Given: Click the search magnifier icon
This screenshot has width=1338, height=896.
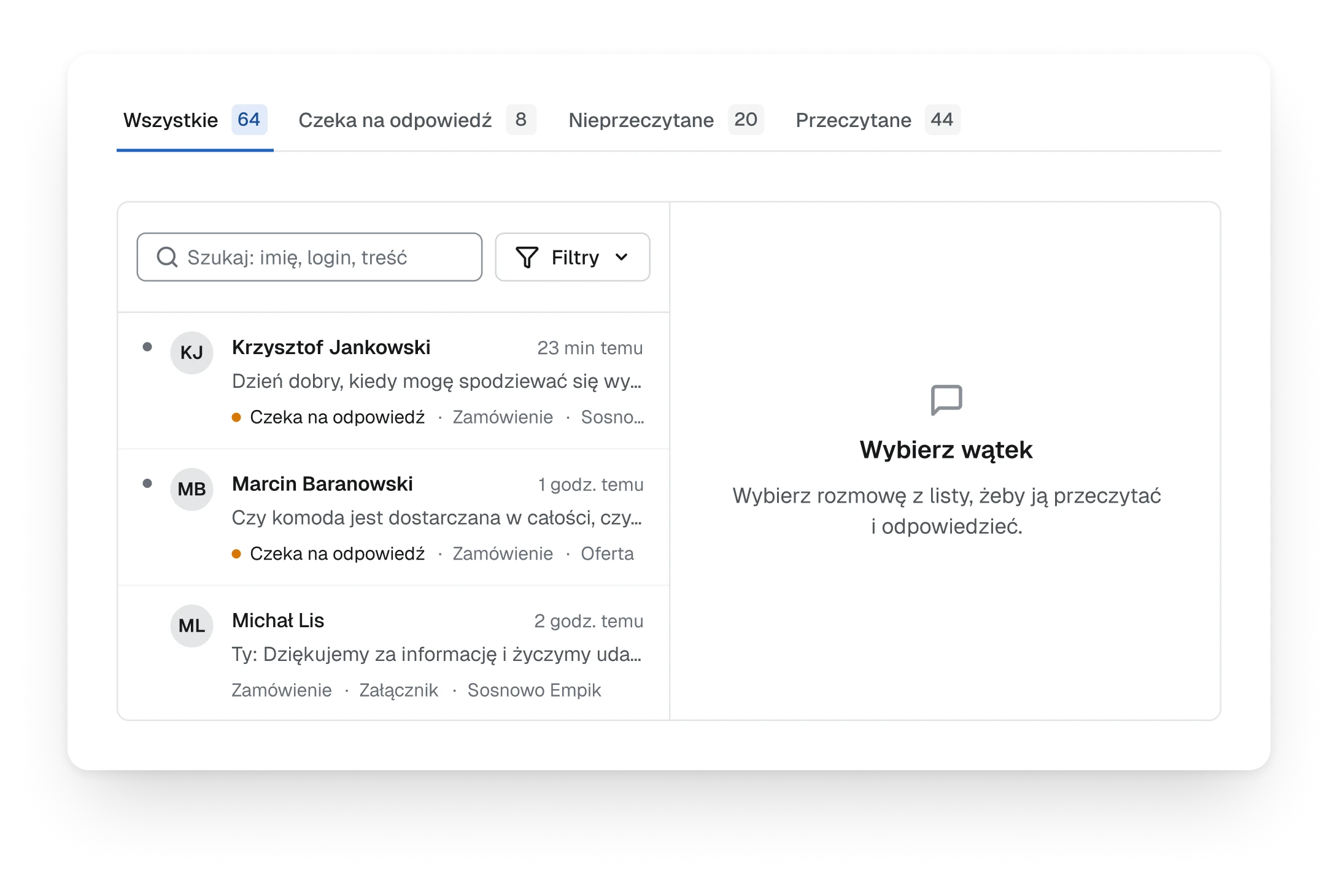Looking at the screenshot, I should click(167, 257).
